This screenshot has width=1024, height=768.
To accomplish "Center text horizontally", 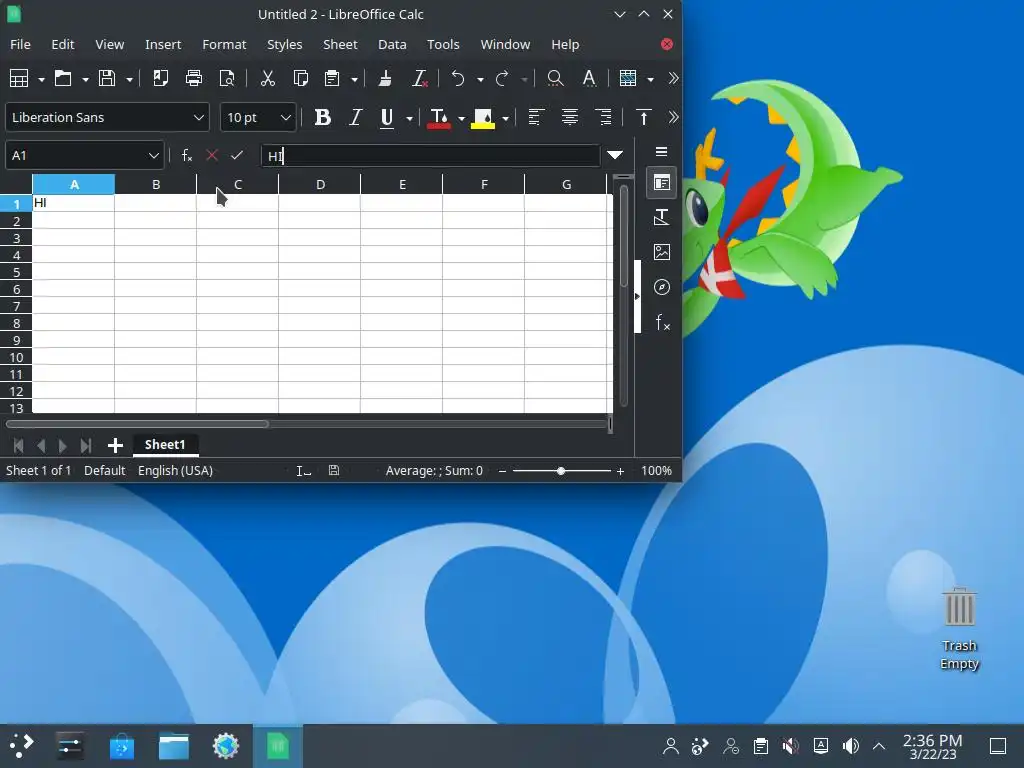I will pos(570,118).
